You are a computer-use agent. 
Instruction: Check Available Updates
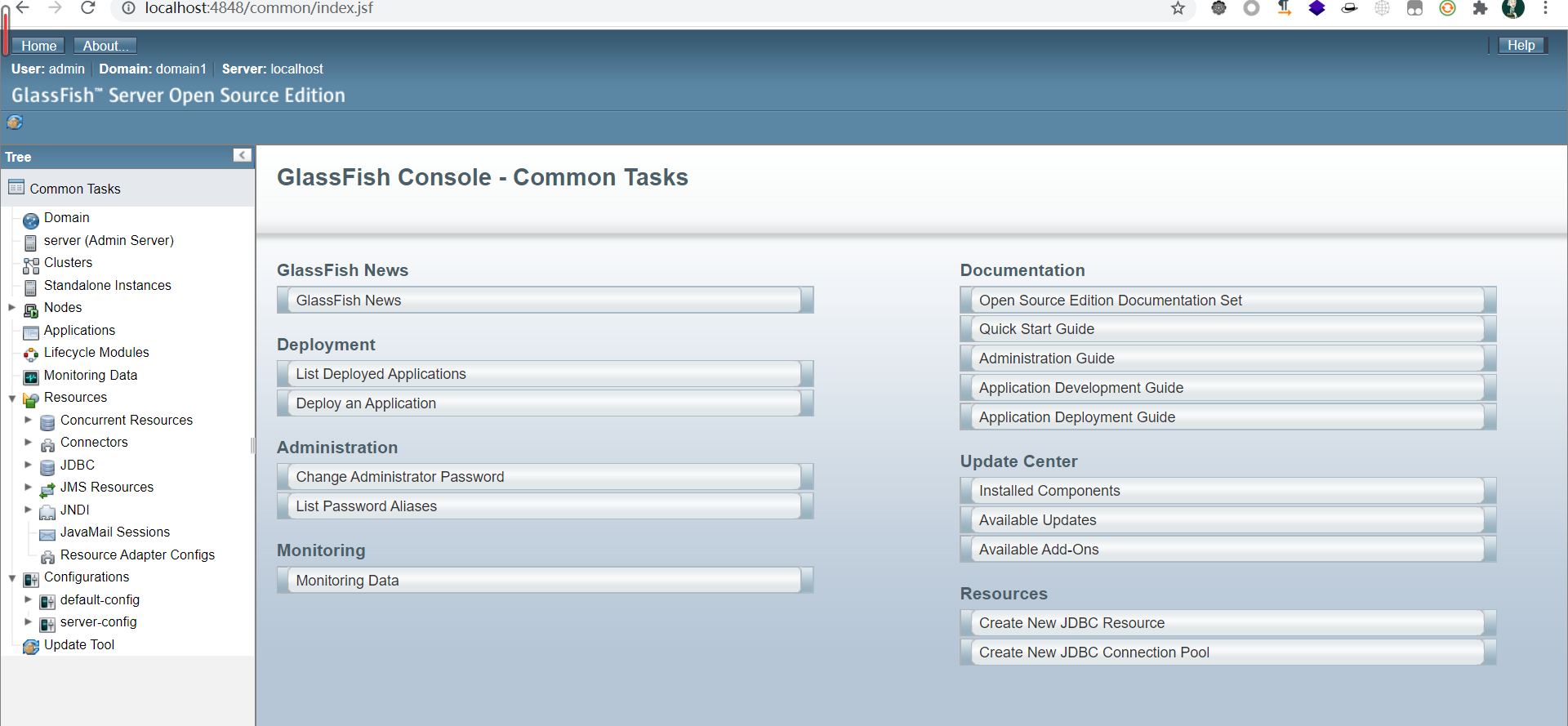pyautogui.click(x=1228, y=519)
